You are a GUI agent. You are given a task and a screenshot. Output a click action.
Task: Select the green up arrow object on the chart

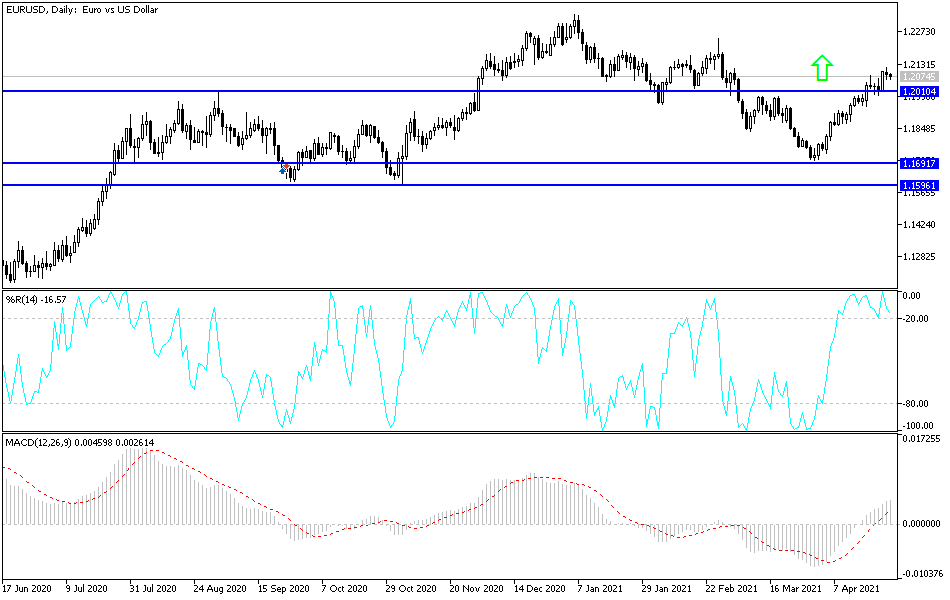823,67
